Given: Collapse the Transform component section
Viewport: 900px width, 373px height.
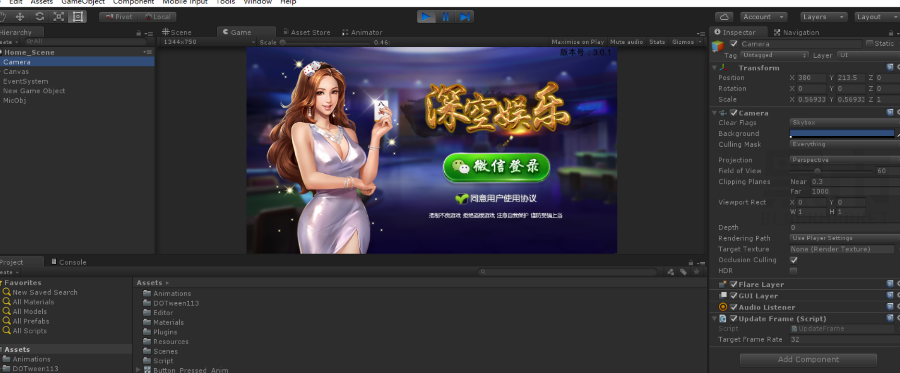Looking at the screenshot, I should 715,68.
